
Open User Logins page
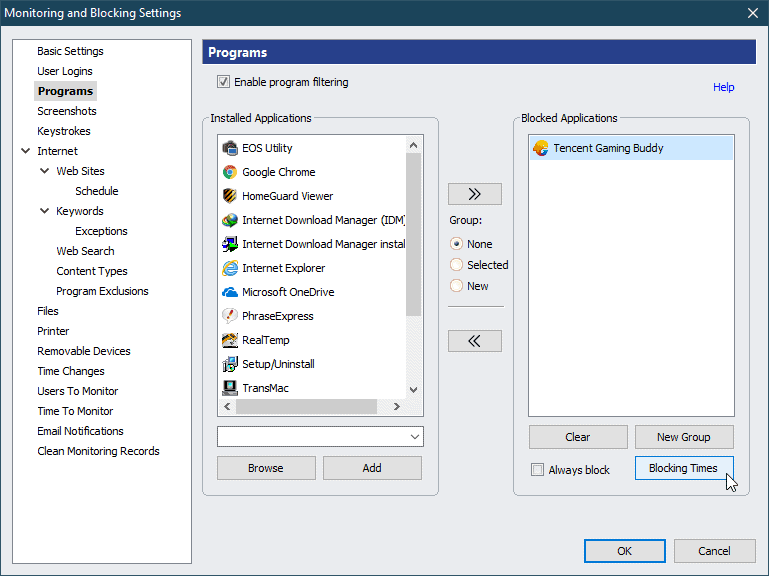pos(65,71)
